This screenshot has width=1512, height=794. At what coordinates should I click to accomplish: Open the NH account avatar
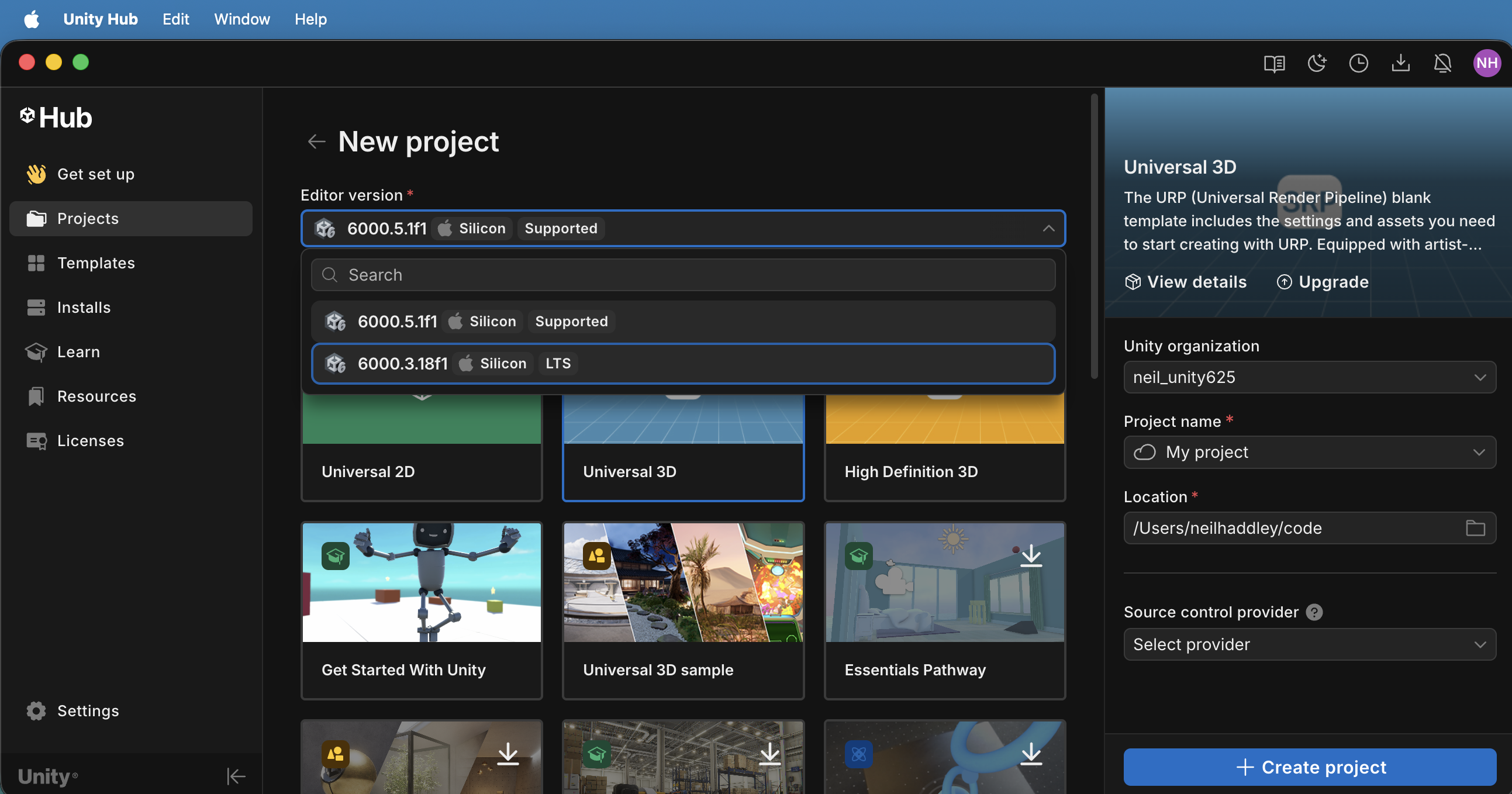(1486, 63)
